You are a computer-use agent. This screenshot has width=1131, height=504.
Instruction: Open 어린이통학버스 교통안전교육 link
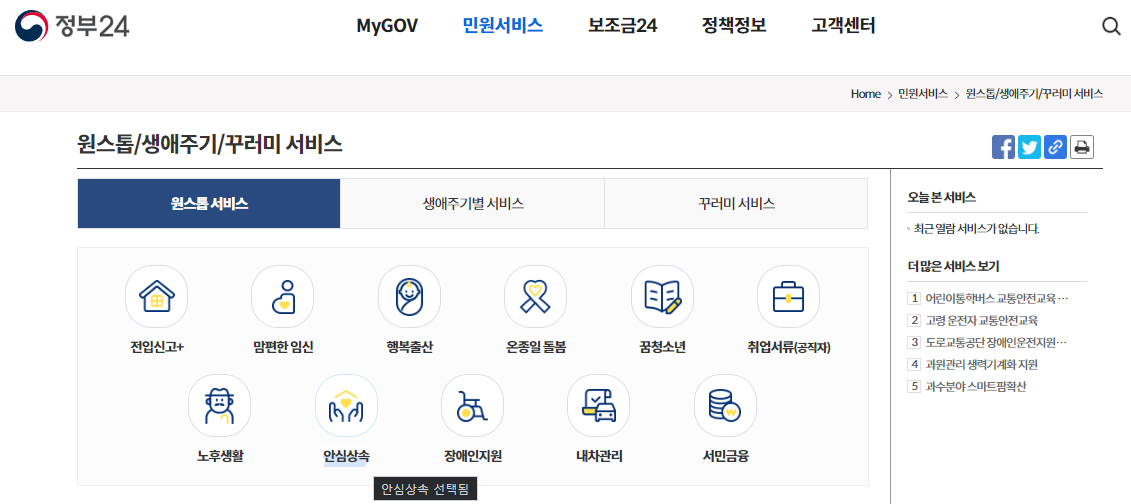pos(995,298)
